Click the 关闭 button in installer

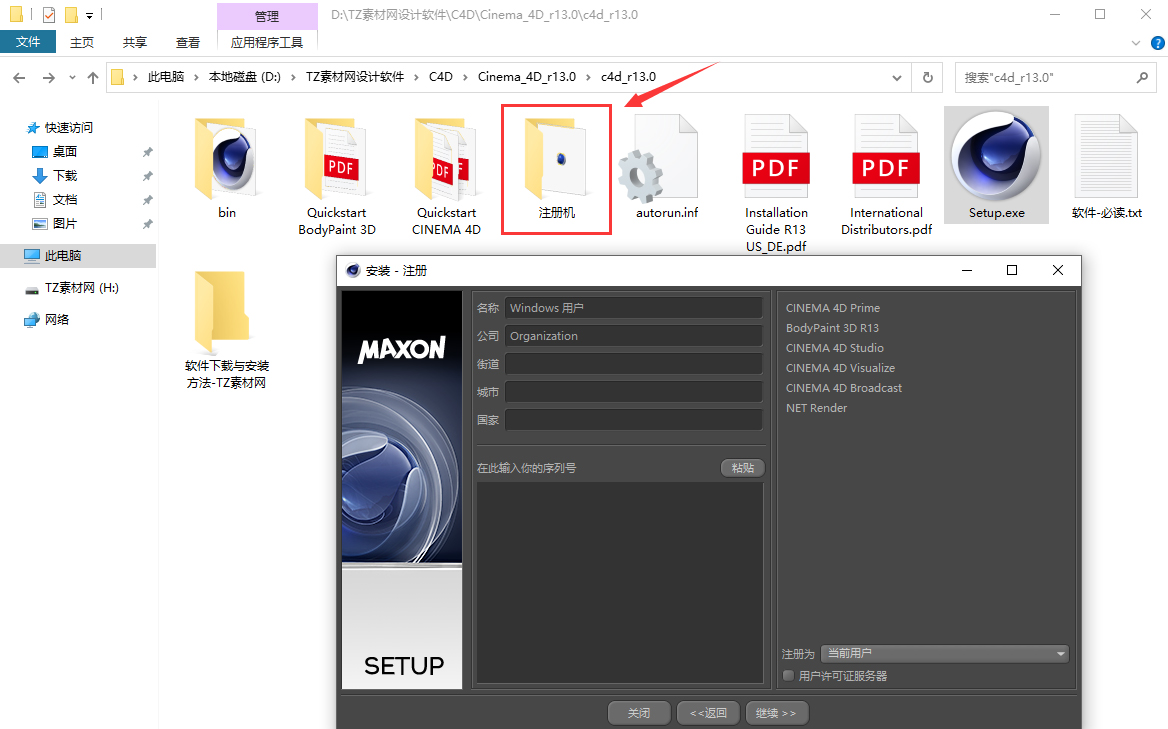point(639,713)
